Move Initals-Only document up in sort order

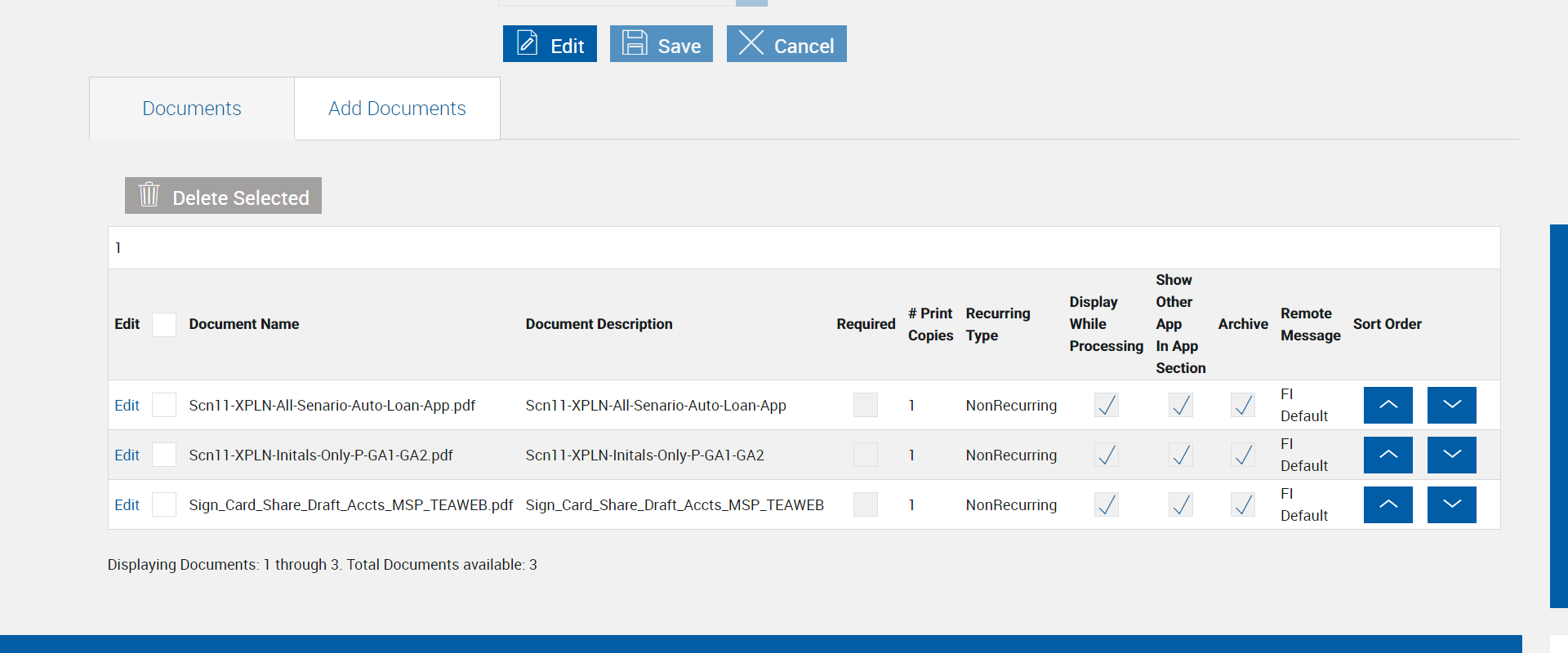point(1388,455)
